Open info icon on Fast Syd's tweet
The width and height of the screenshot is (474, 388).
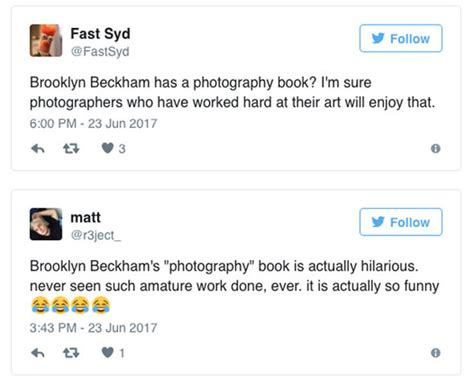click(x=435, y=148)
